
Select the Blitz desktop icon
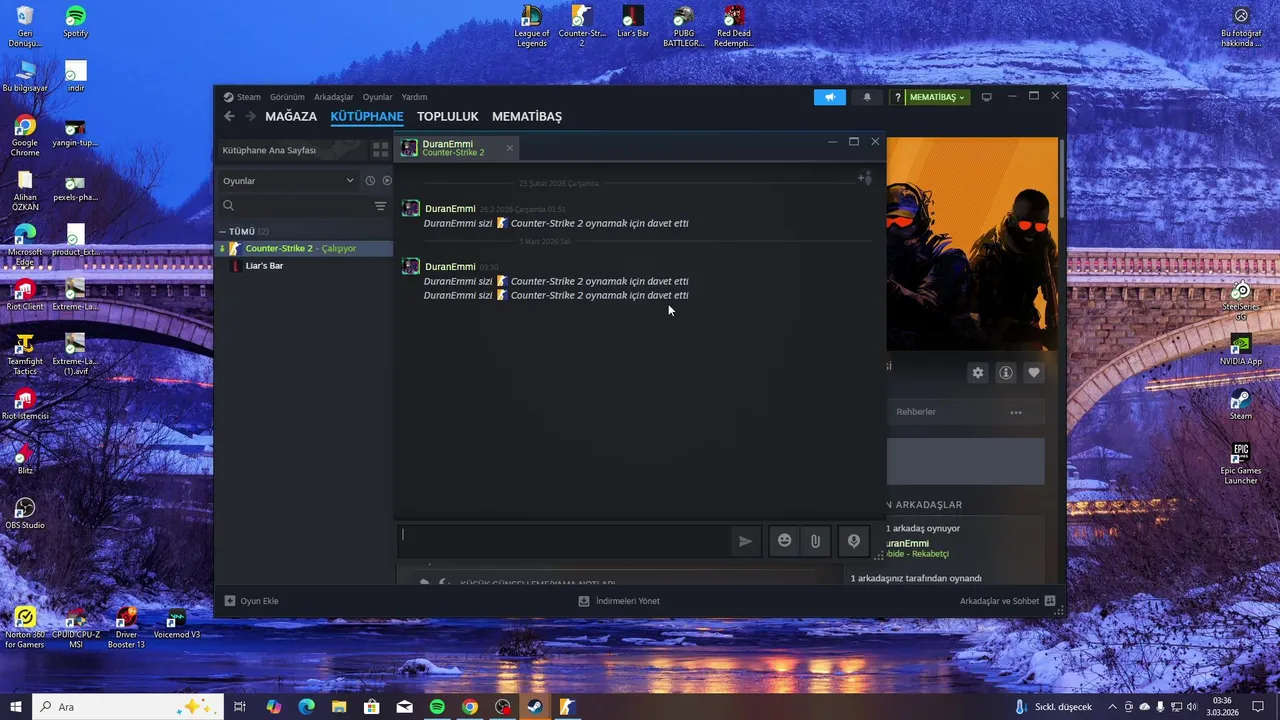[25, 458]
